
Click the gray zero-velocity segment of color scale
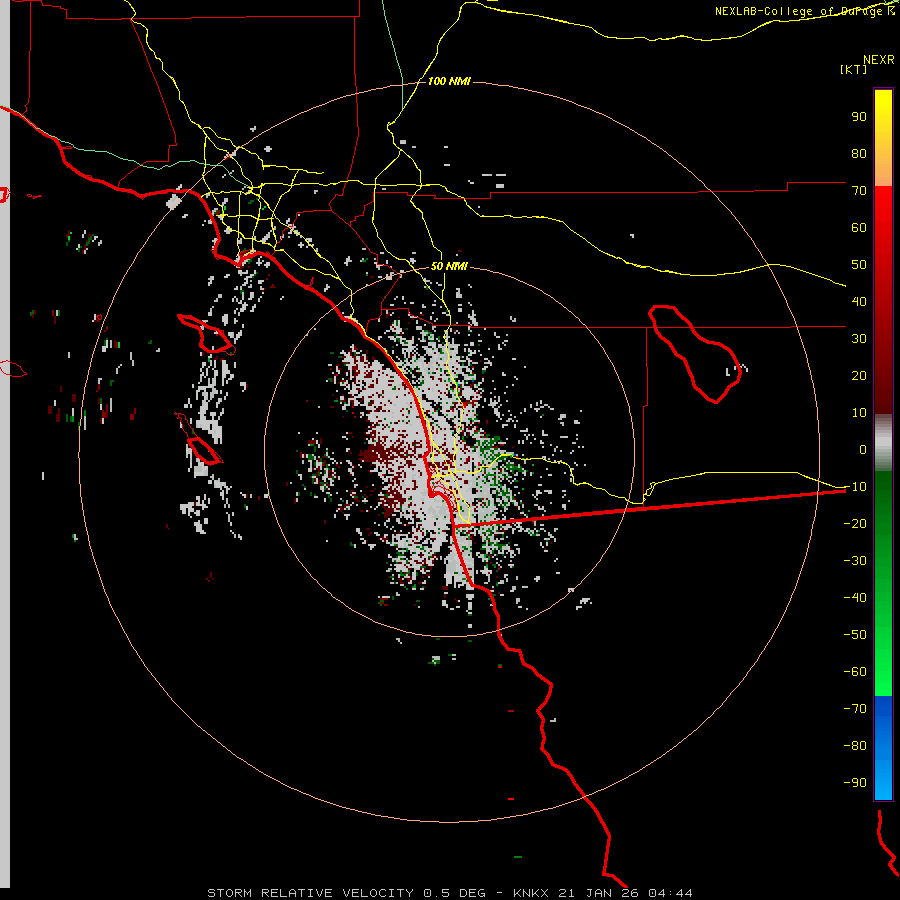(883, 443)
